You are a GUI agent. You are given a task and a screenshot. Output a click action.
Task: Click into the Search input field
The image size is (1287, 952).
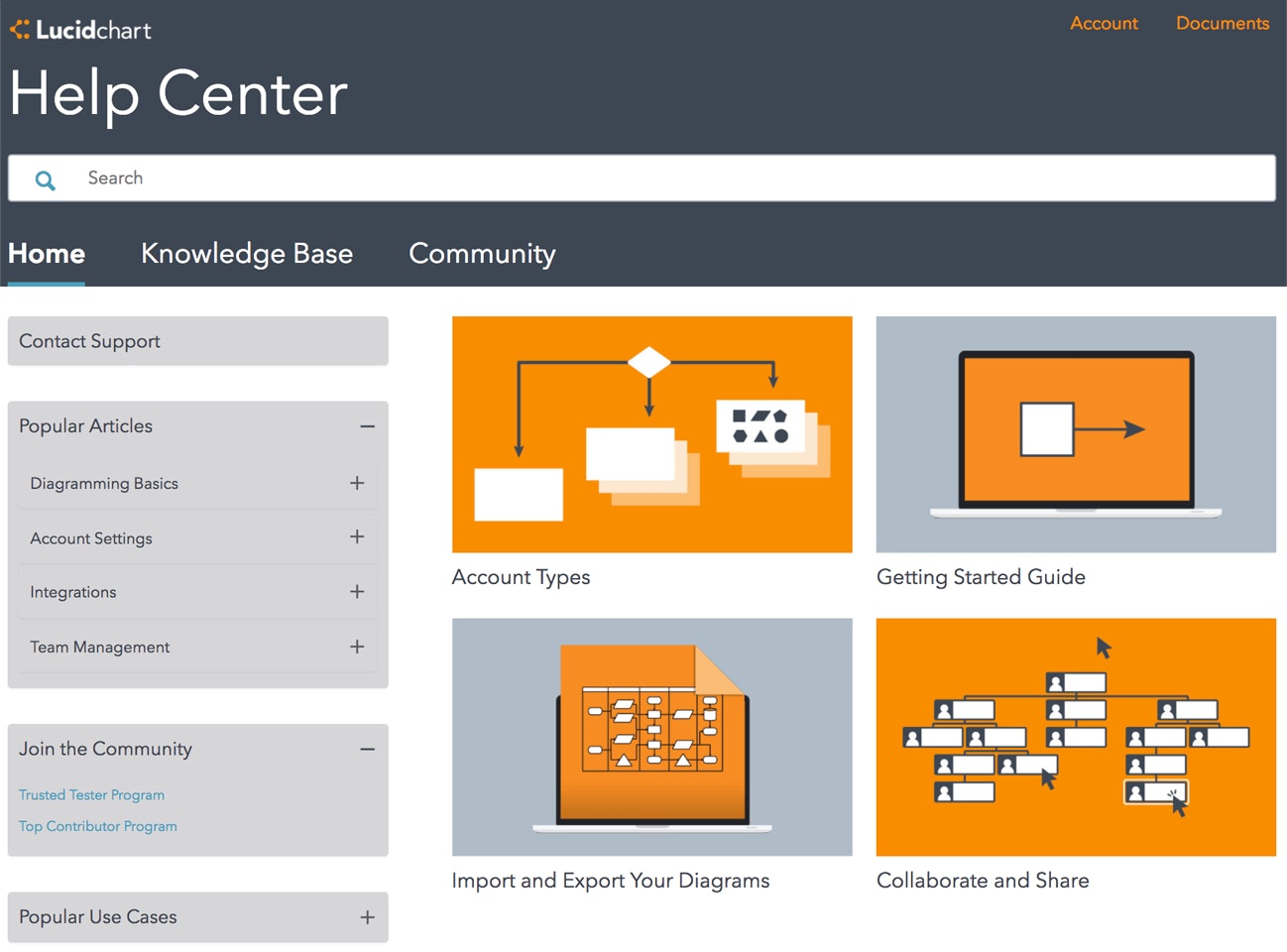click(654, 178)
